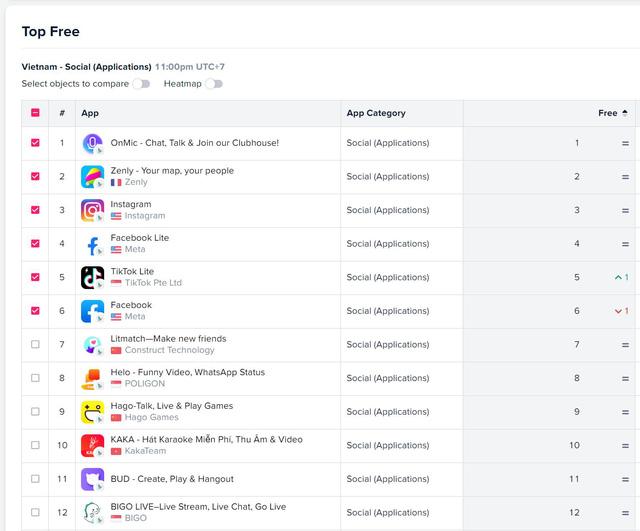Check the Litmatch row checkbox
640x531 pixels.
pyautogui.click(x=36, y=345)
